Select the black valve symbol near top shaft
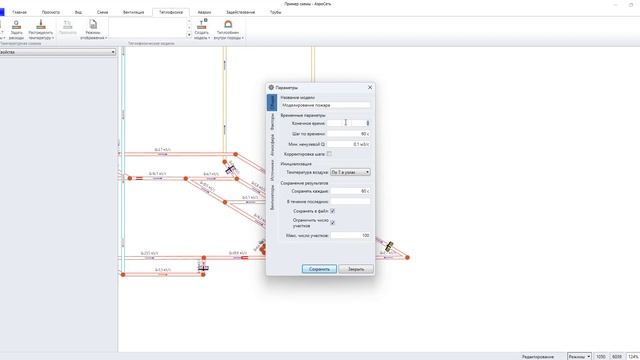 coord(230,168)
